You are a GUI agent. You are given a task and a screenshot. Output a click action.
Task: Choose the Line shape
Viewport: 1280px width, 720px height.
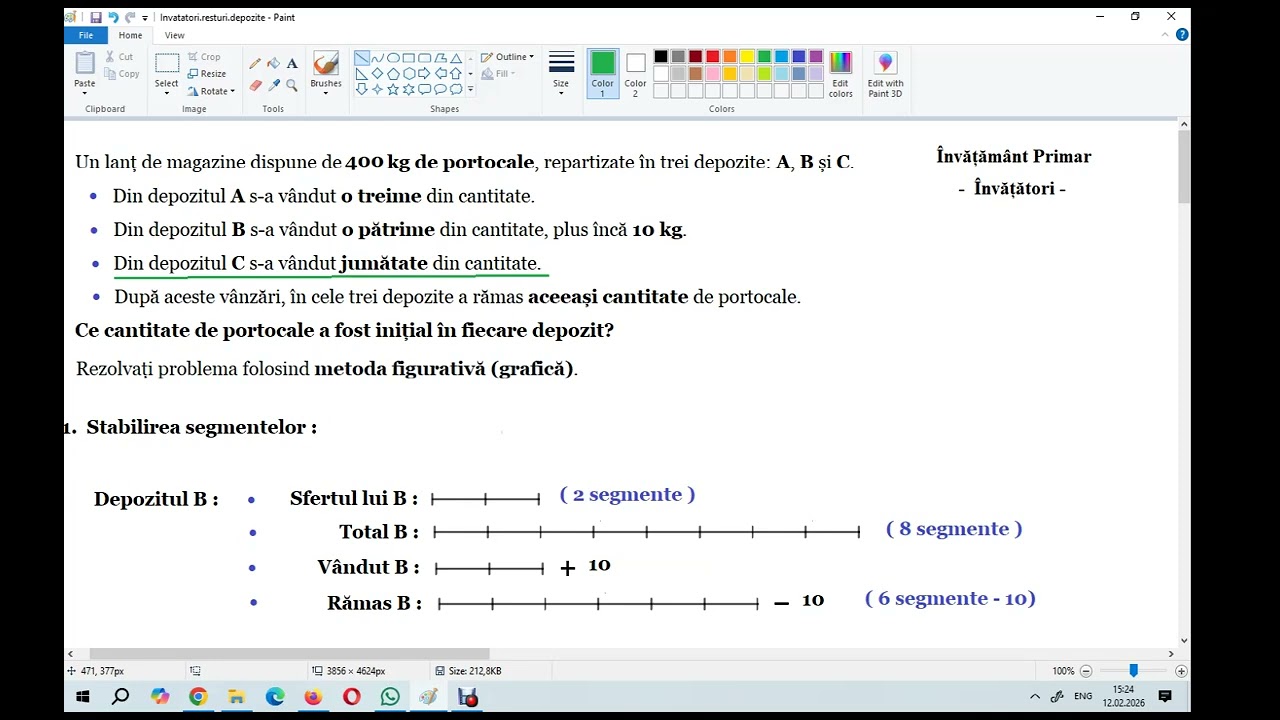pyautogui.click(x=362, y=58)
